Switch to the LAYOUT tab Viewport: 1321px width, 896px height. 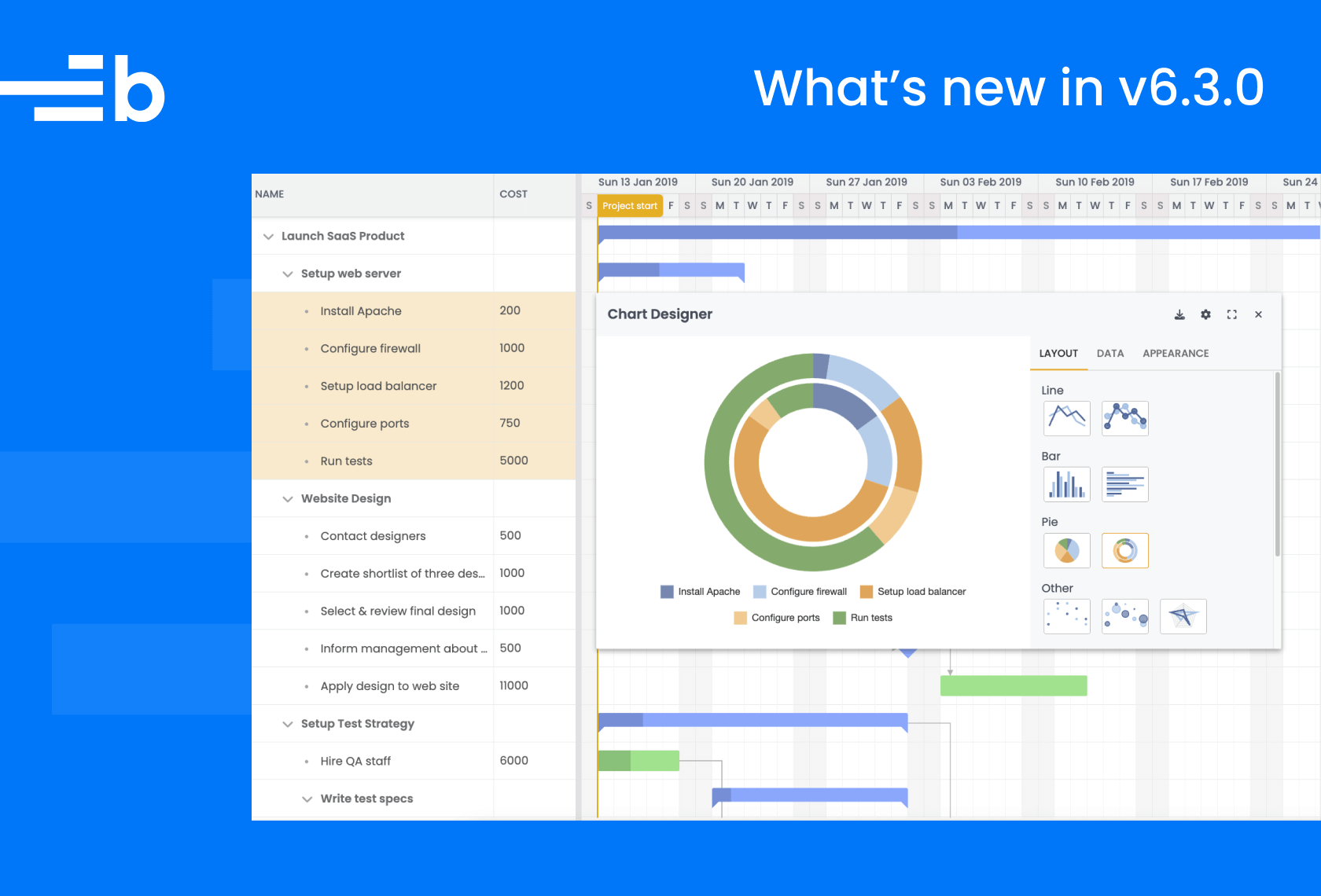coord(1058,354)
